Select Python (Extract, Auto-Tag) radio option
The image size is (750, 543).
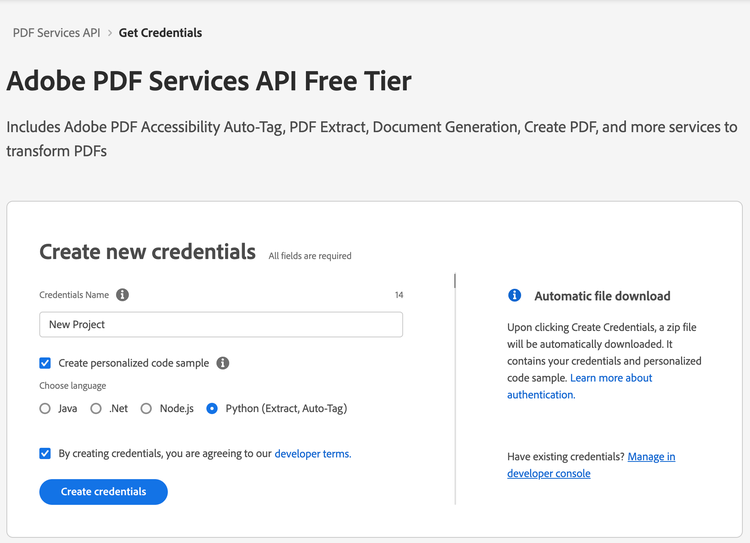tap(212, 409)
